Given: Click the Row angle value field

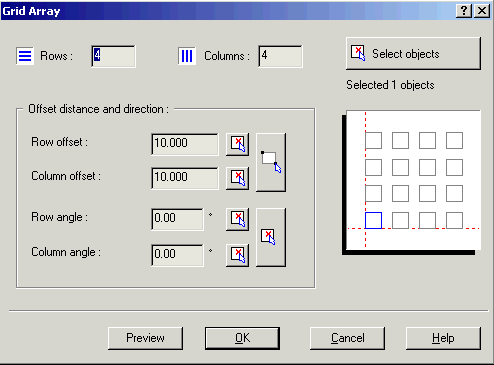Looking at the screenshot, I should pos(177,219).
